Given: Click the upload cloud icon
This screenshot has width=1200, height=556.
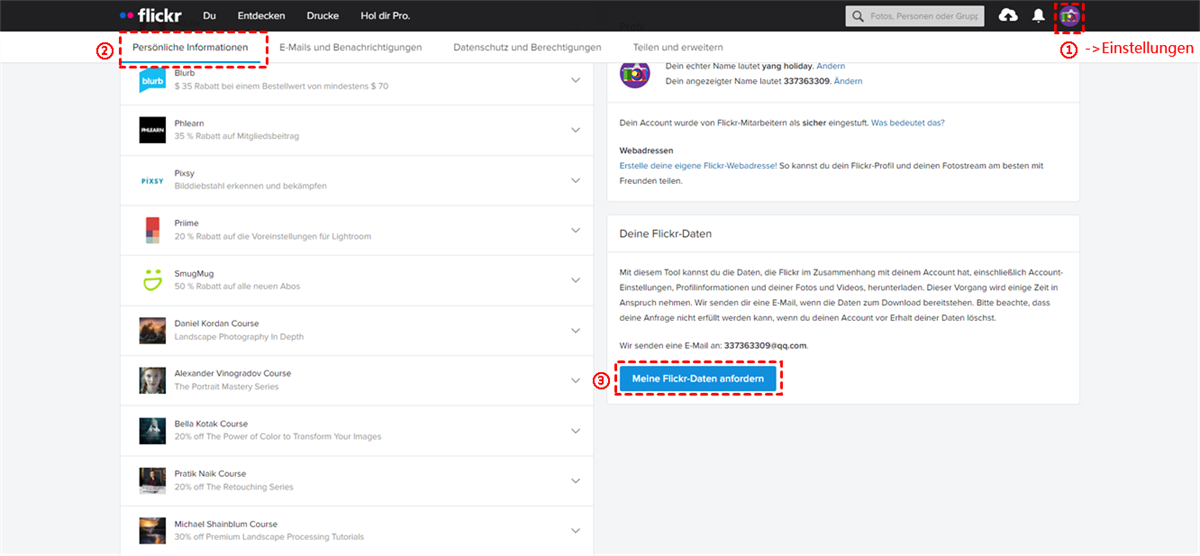Looking at the screenshot, I should [1008, 16].
